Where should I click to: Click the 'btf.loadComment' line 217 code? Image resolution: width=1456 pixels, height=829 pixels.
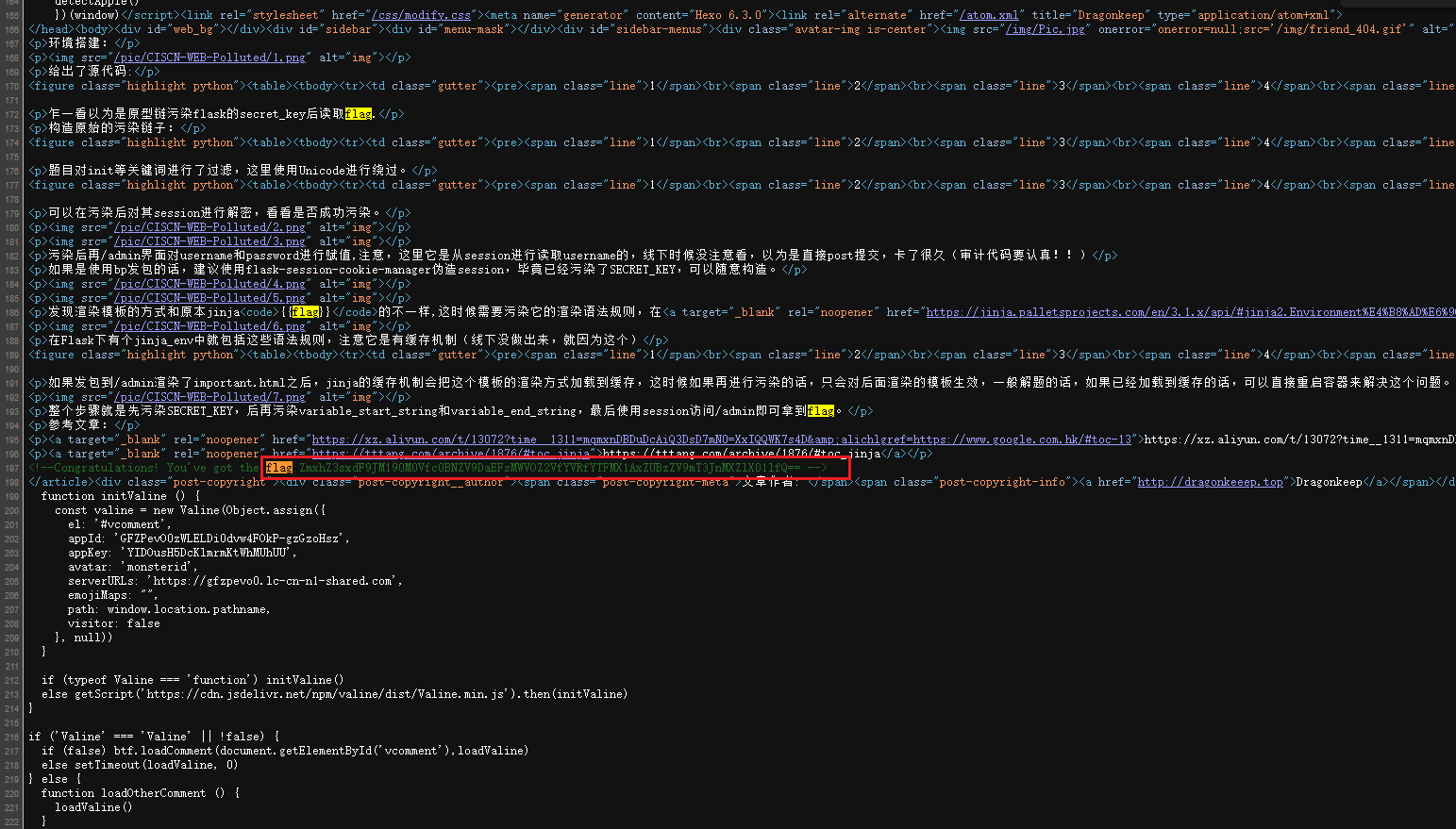click(285, 751)
